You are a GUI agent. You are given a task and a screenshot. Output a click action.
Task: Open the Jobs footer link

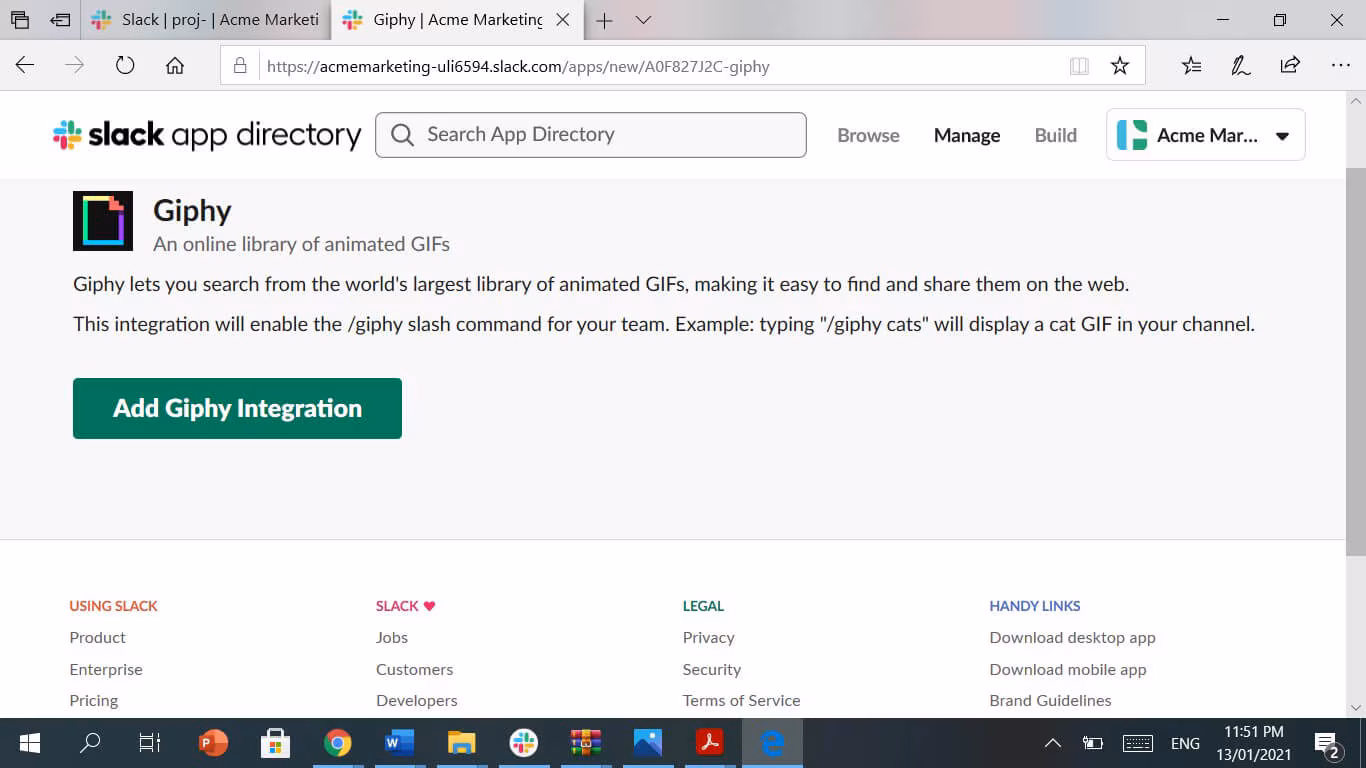(392, 637)
